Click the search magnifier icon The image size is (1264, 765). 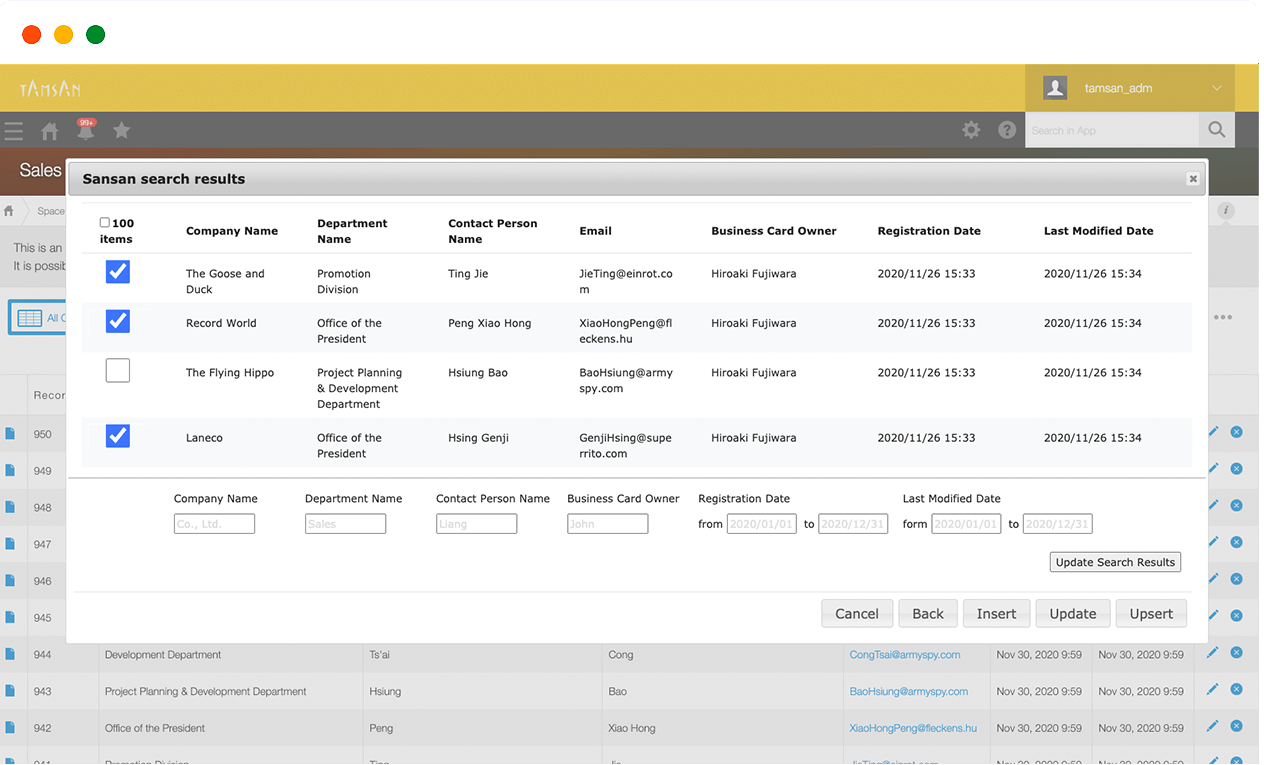click(1216, 130)
